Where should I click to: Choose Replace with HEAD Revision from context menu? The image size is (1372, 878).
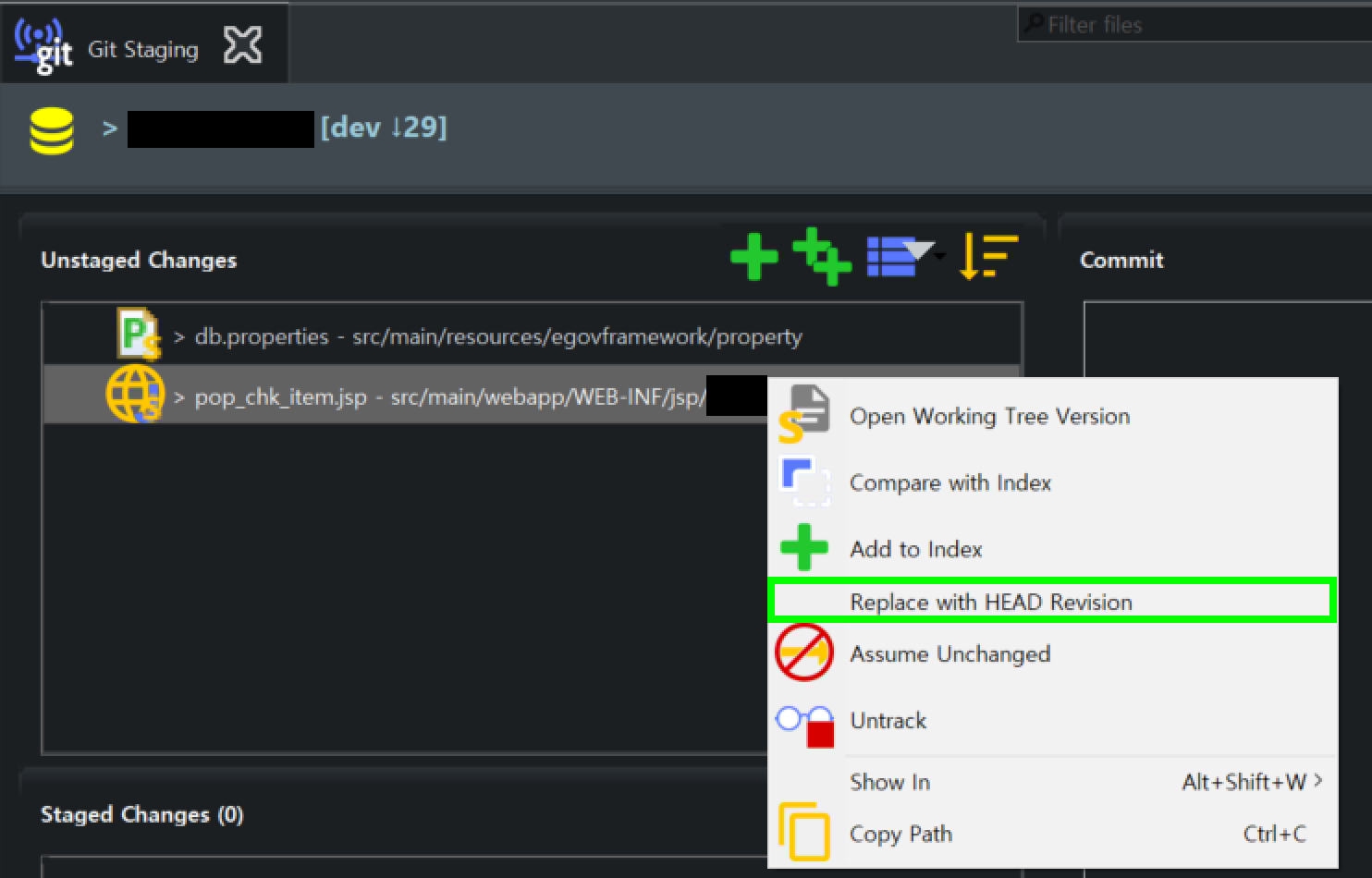coord(991,602)
